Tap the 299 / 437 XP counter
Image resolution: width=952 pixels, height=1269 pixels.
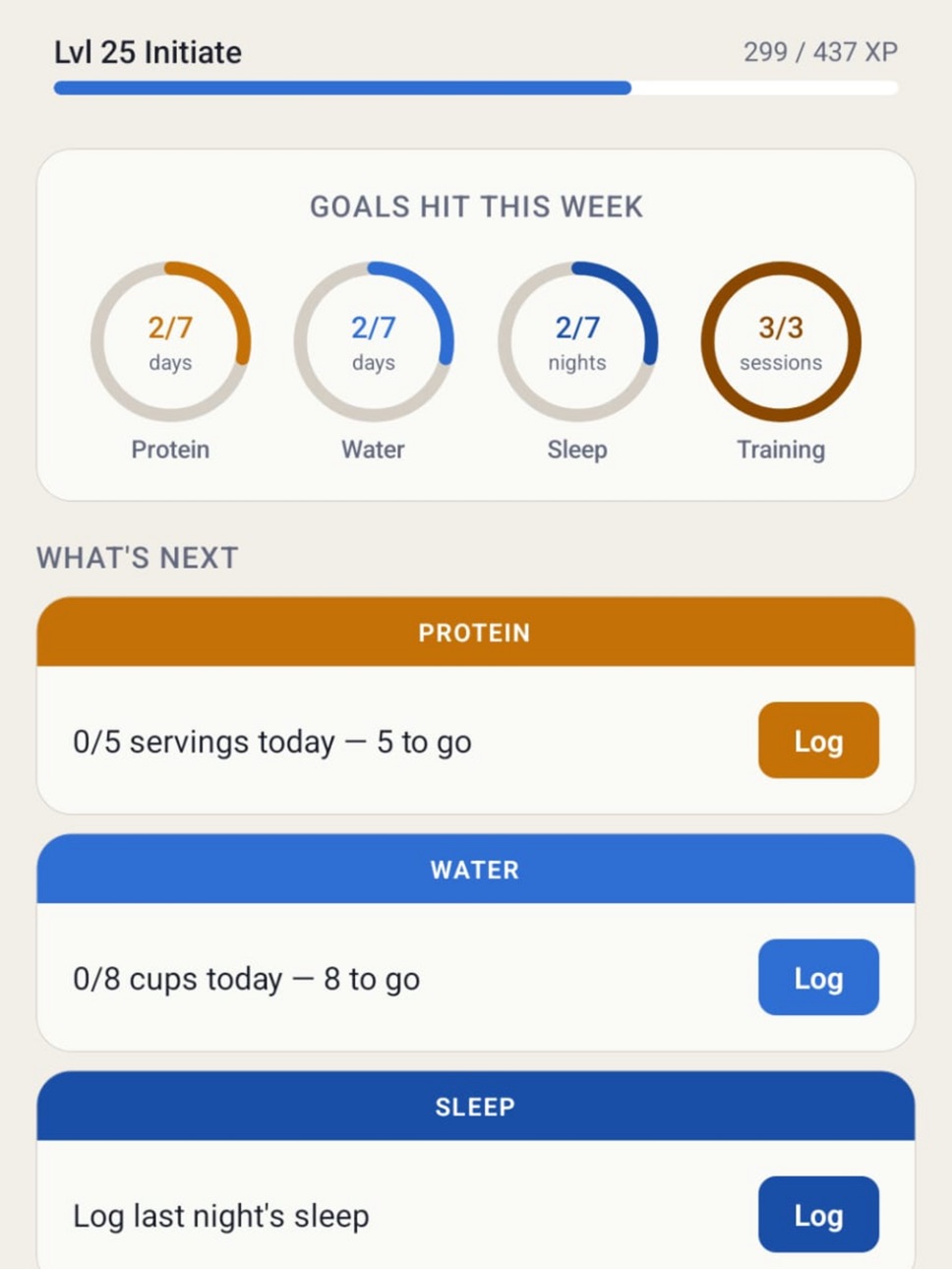820,52
